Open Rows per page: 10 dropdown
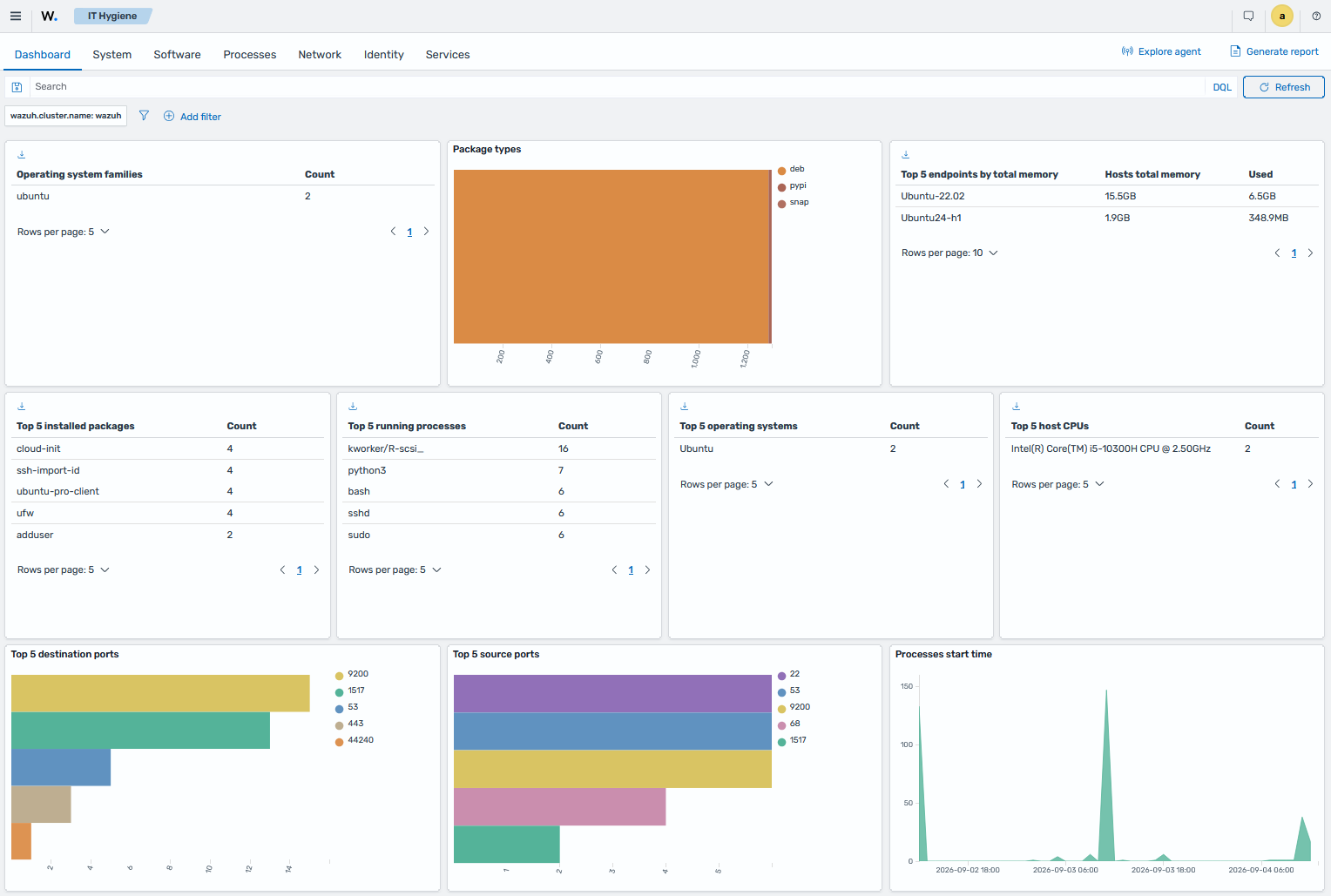This screenshot has width=1331, height=896. tap(949, 253)
